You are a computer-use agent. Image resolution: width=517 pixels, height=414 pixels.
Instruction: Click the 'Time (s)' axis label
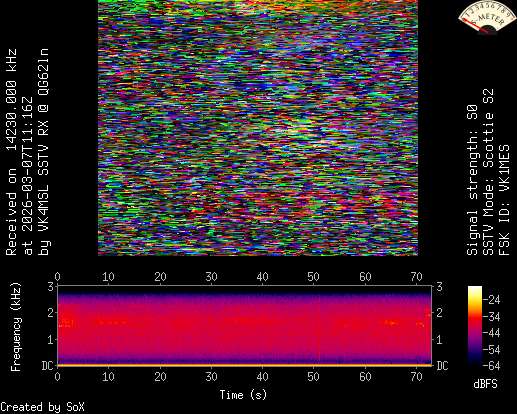pyautogui.click(x=243, y=395)
